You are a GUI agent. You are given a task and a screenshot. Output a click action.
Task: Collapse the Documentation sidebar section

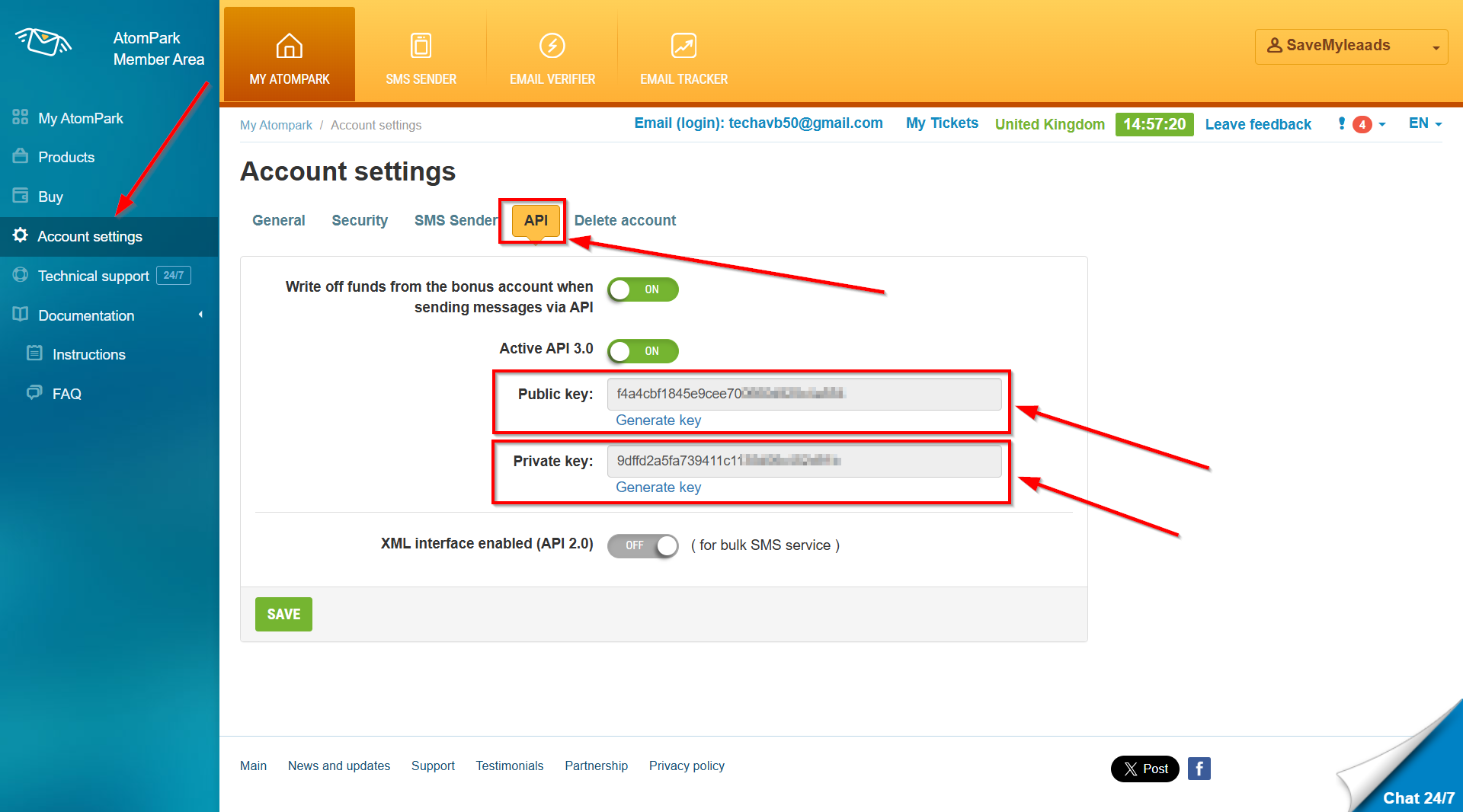click(200, 315)
